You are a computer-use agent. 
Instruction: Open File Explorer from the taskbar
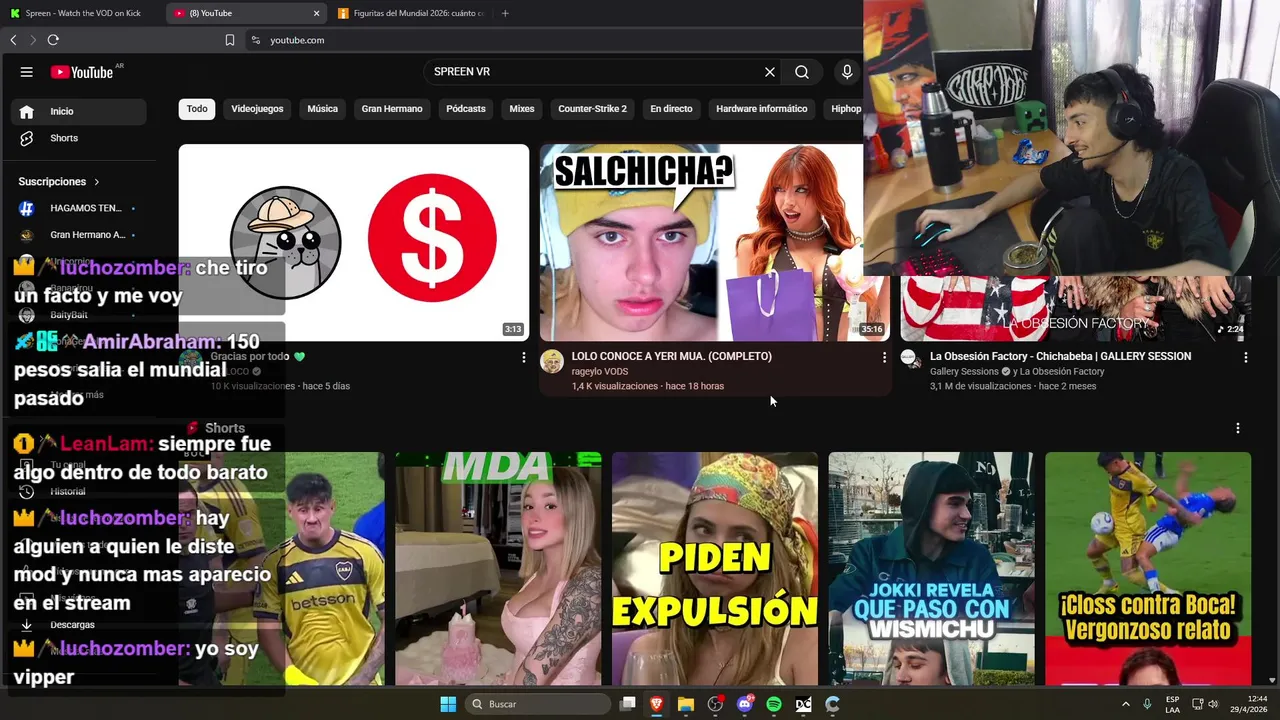(686, 704)
